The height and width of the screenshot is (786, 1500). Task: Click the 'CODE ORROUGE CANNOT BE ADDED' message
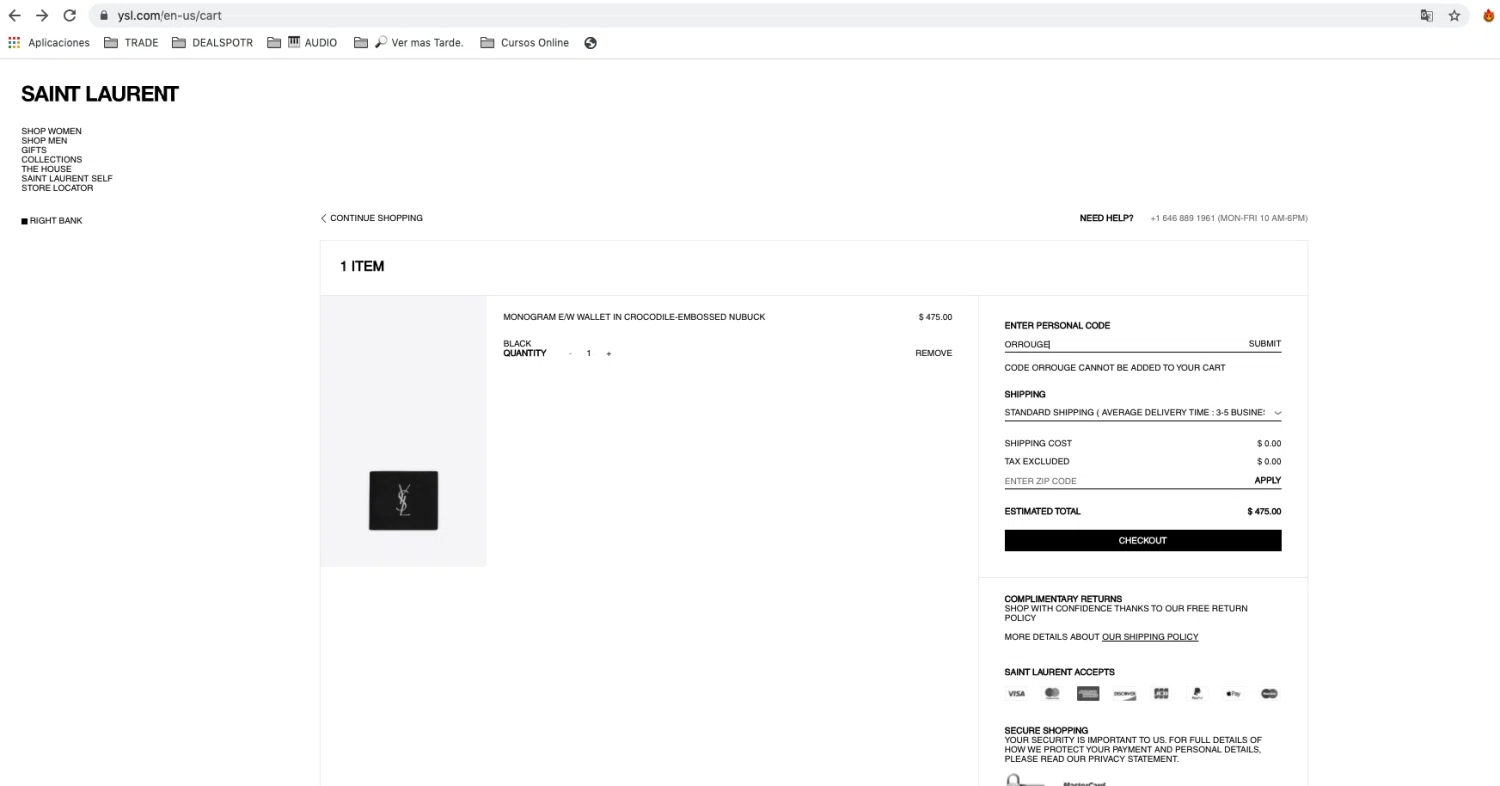(x=1115, y=368)
